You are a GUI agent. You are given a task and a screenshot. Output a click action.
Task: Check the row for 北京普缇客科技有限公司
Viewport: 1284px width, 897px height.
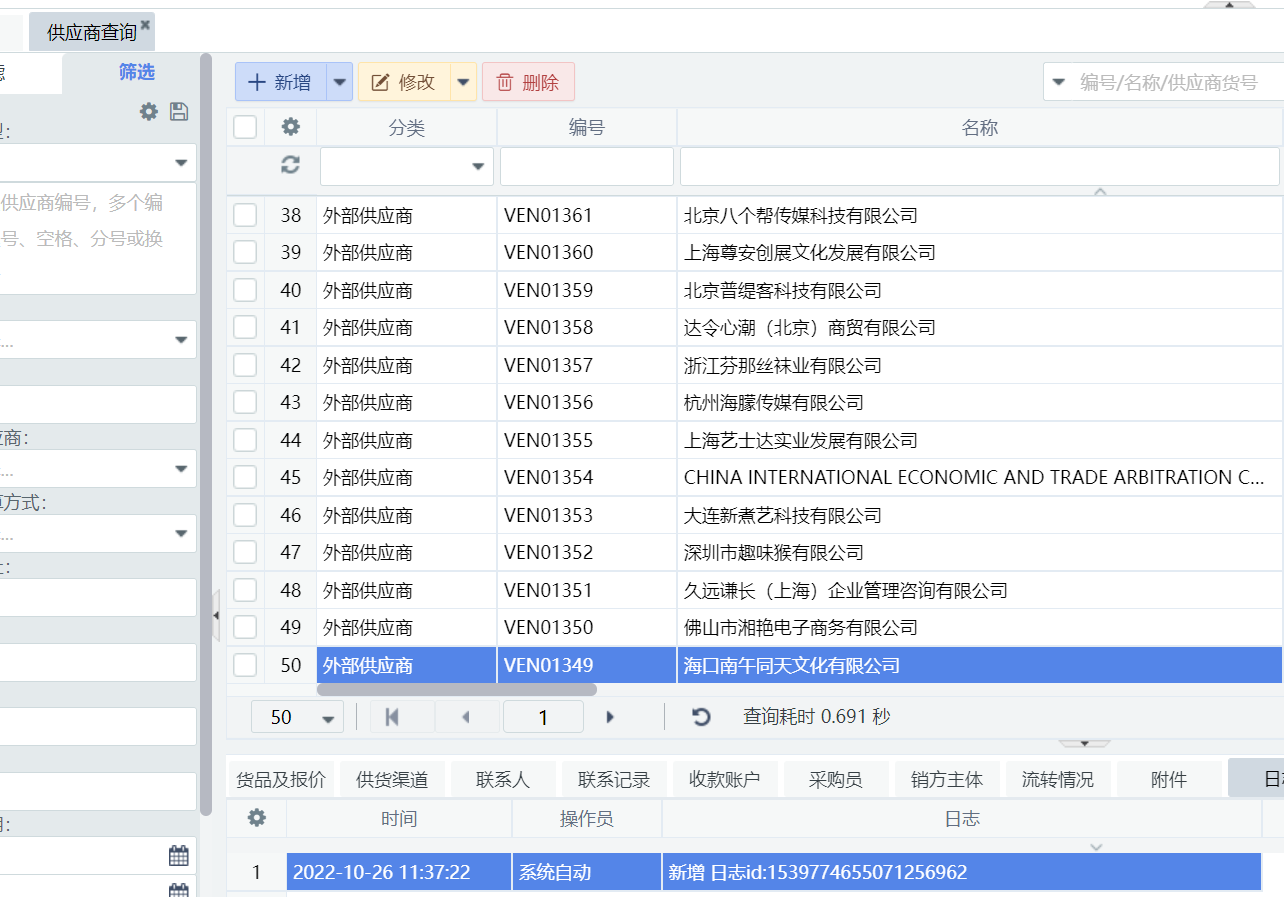pyautogui.click(x=245, y=290)
